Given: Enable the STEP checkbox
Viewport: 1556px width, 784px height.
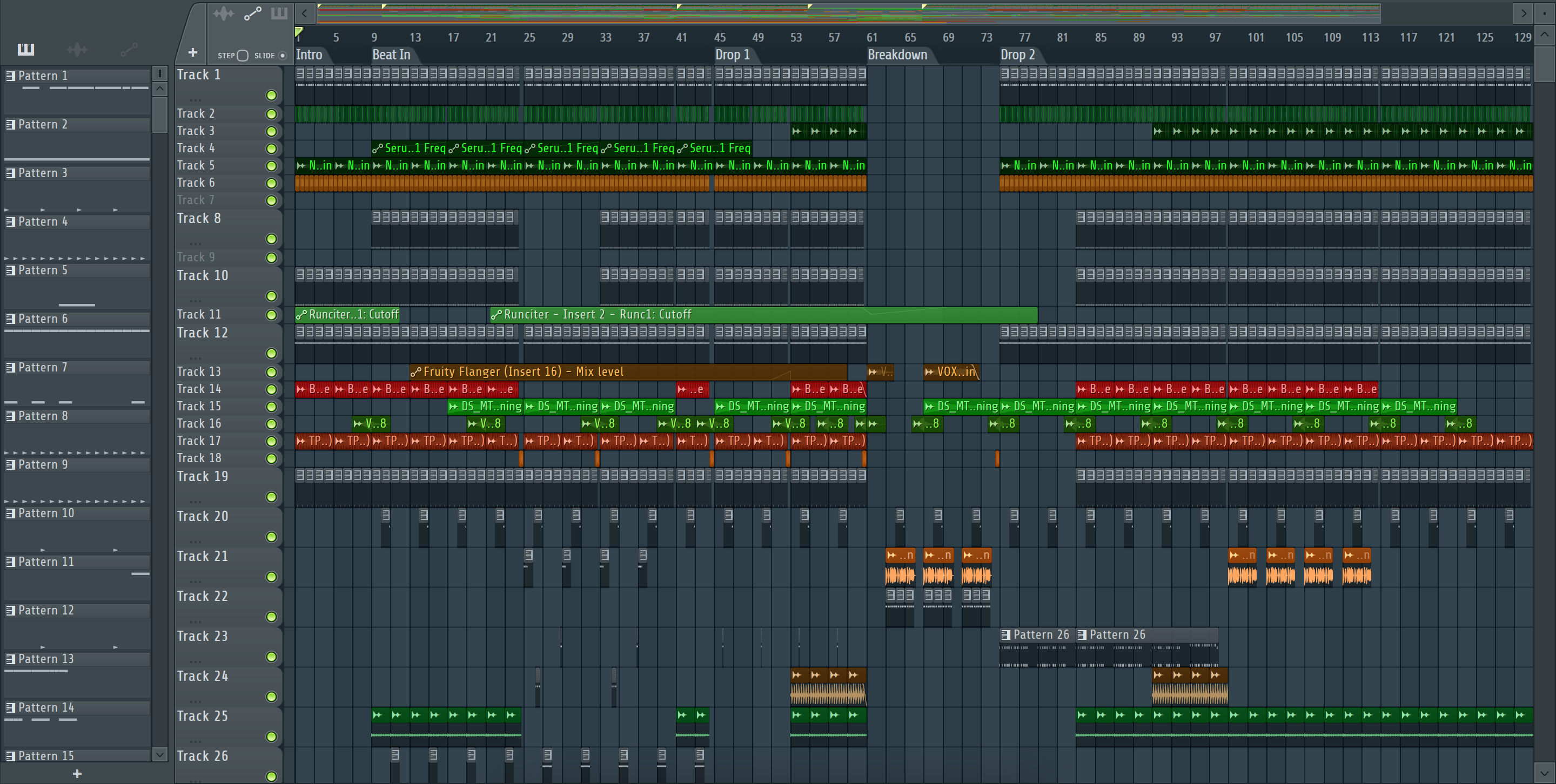Looking at the screenshot, I should [242, 56].
